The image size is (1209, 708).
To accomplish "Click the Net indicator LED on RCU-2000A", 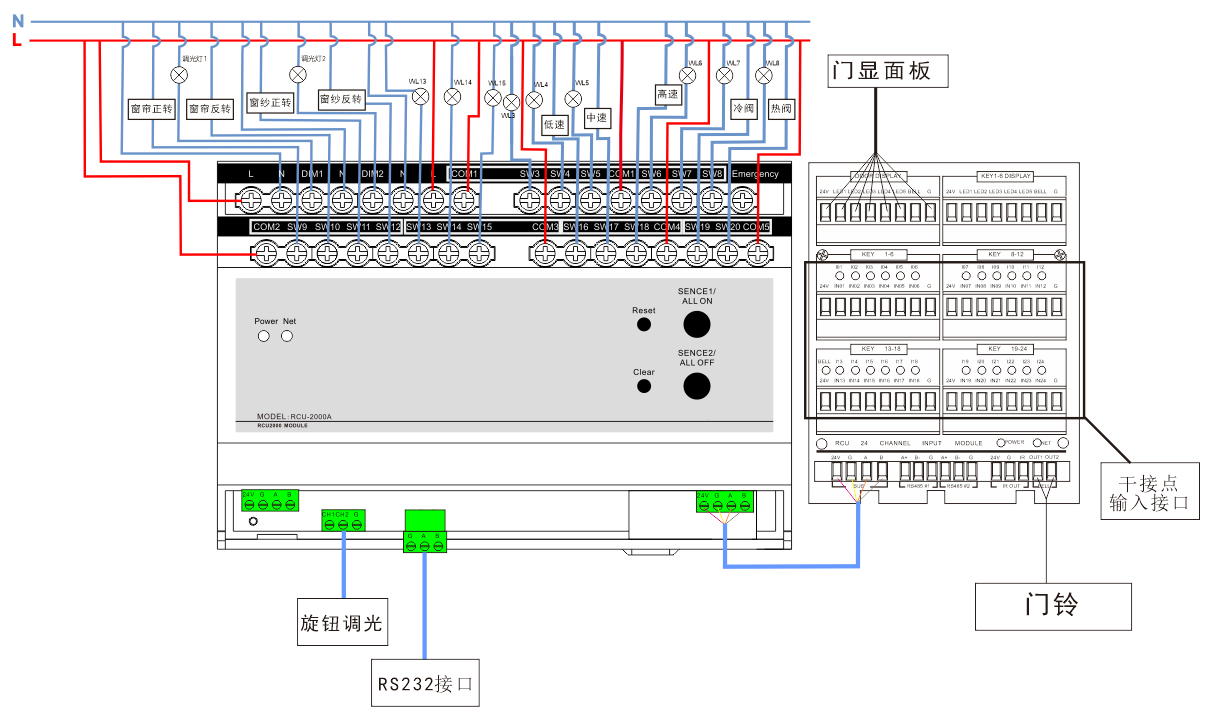I will click(x=287, y=336).
